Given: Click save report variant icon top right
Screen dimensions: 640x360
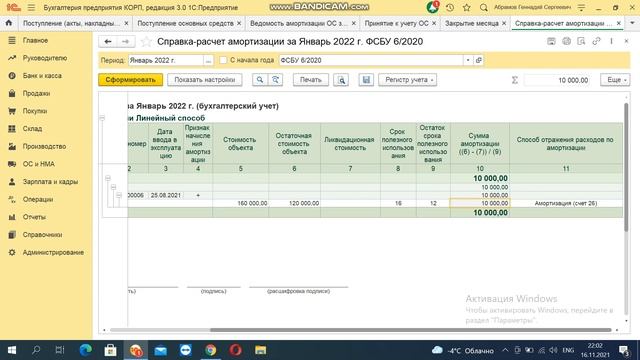Looking at the screenshot, I should pos(551,41).
